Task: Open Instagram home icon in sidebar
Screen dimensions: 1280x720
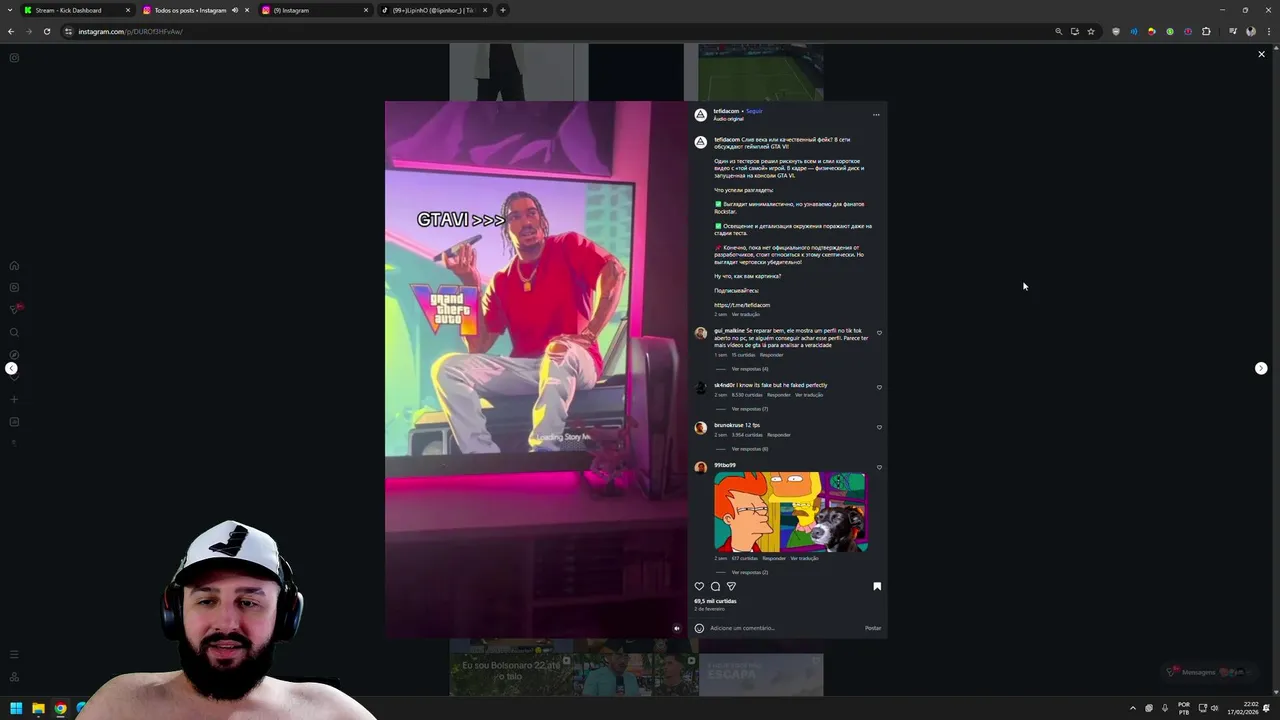Action: click(14, 266)
